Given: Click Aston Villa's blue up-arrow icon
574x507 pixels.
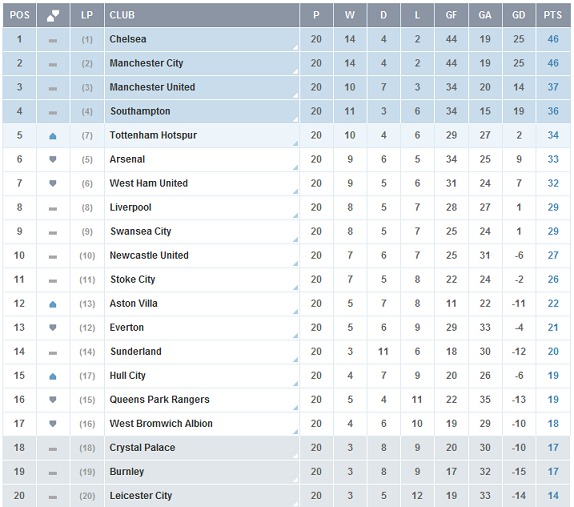Looking at the screenshot, I should [53, 304].
